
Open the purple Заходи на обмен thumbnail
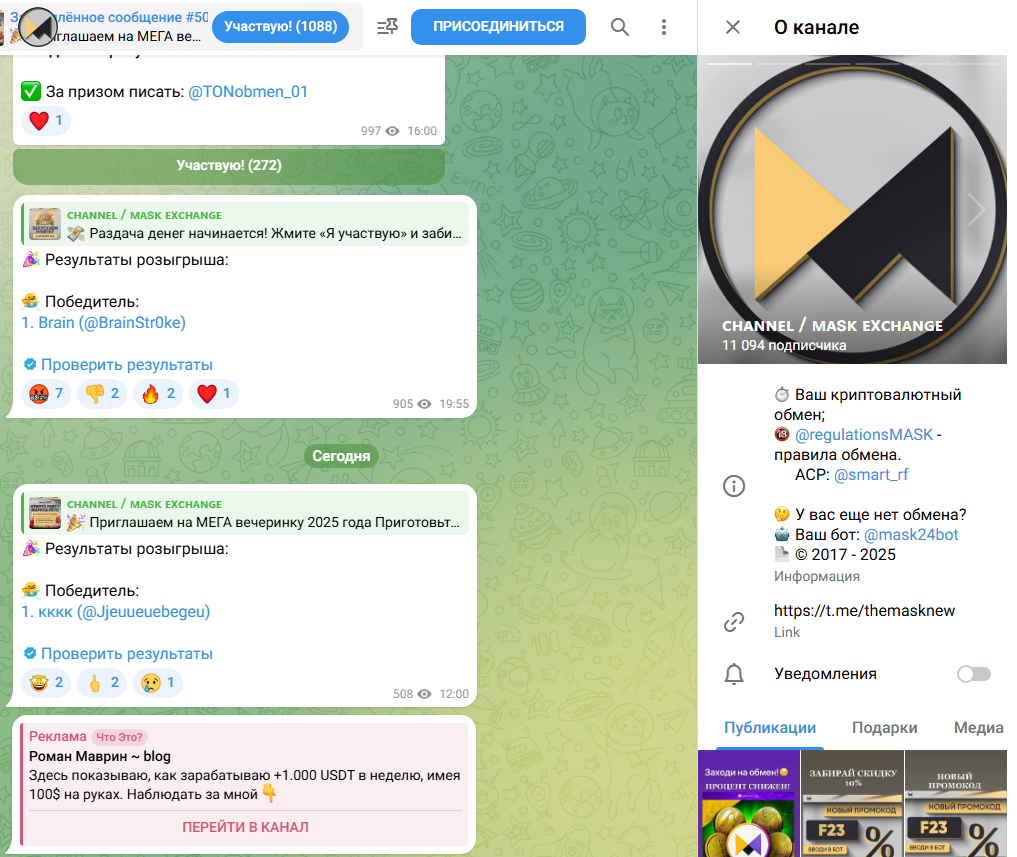coord(748,804)
